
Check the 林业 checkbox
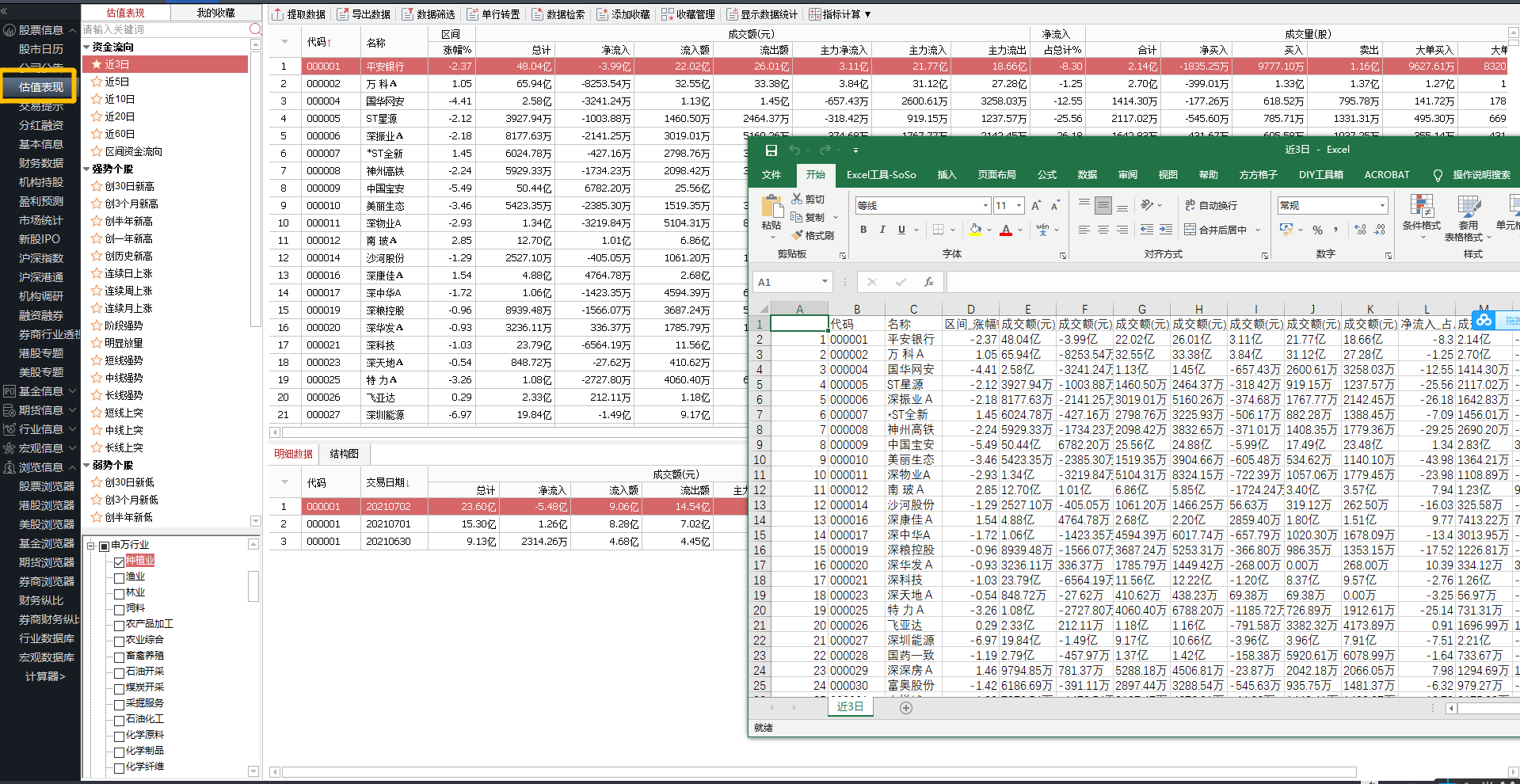point(120,593)
